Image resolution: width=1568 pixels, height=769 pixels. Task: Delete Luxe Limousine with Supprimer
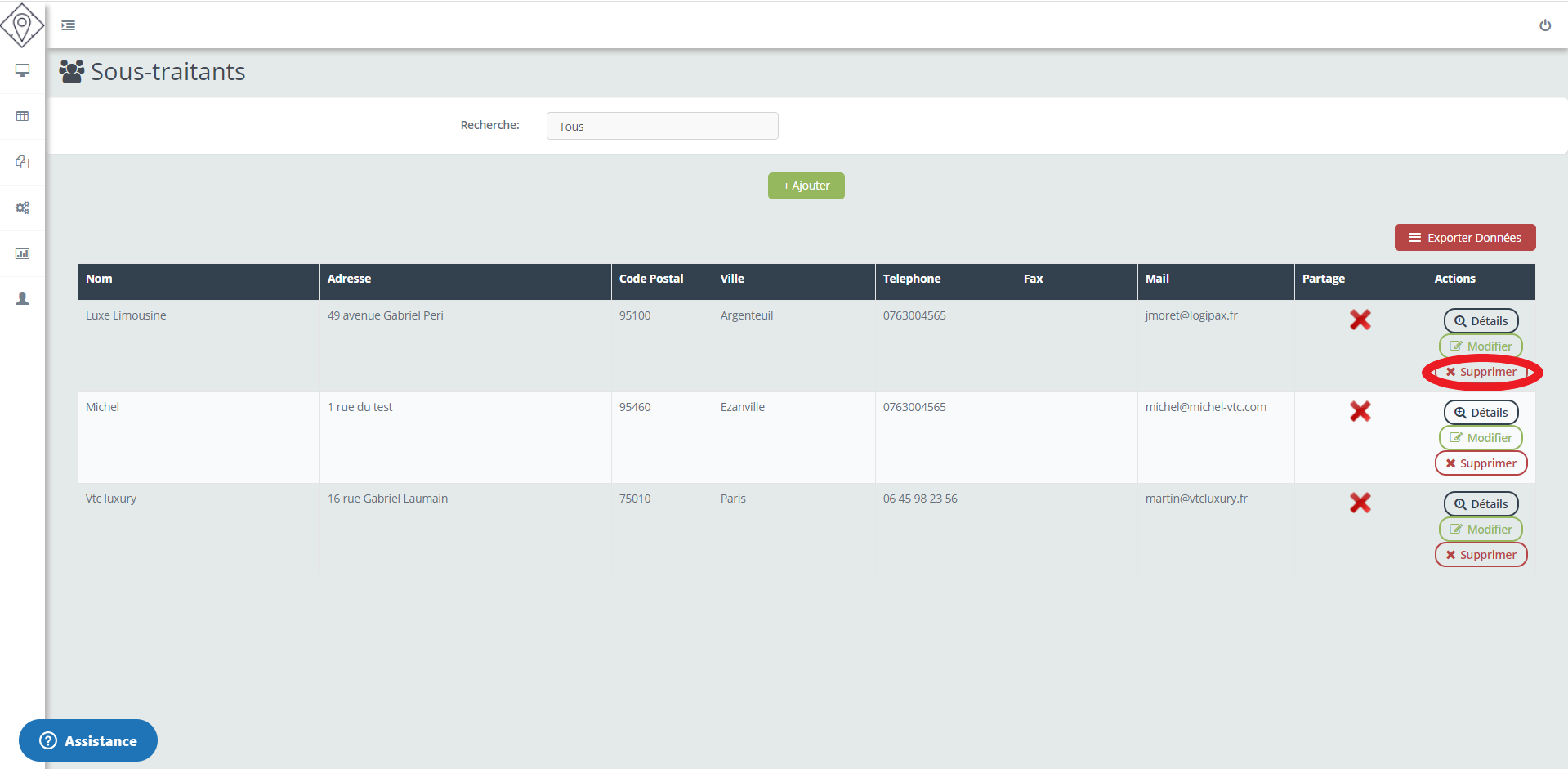point(1481,372)
